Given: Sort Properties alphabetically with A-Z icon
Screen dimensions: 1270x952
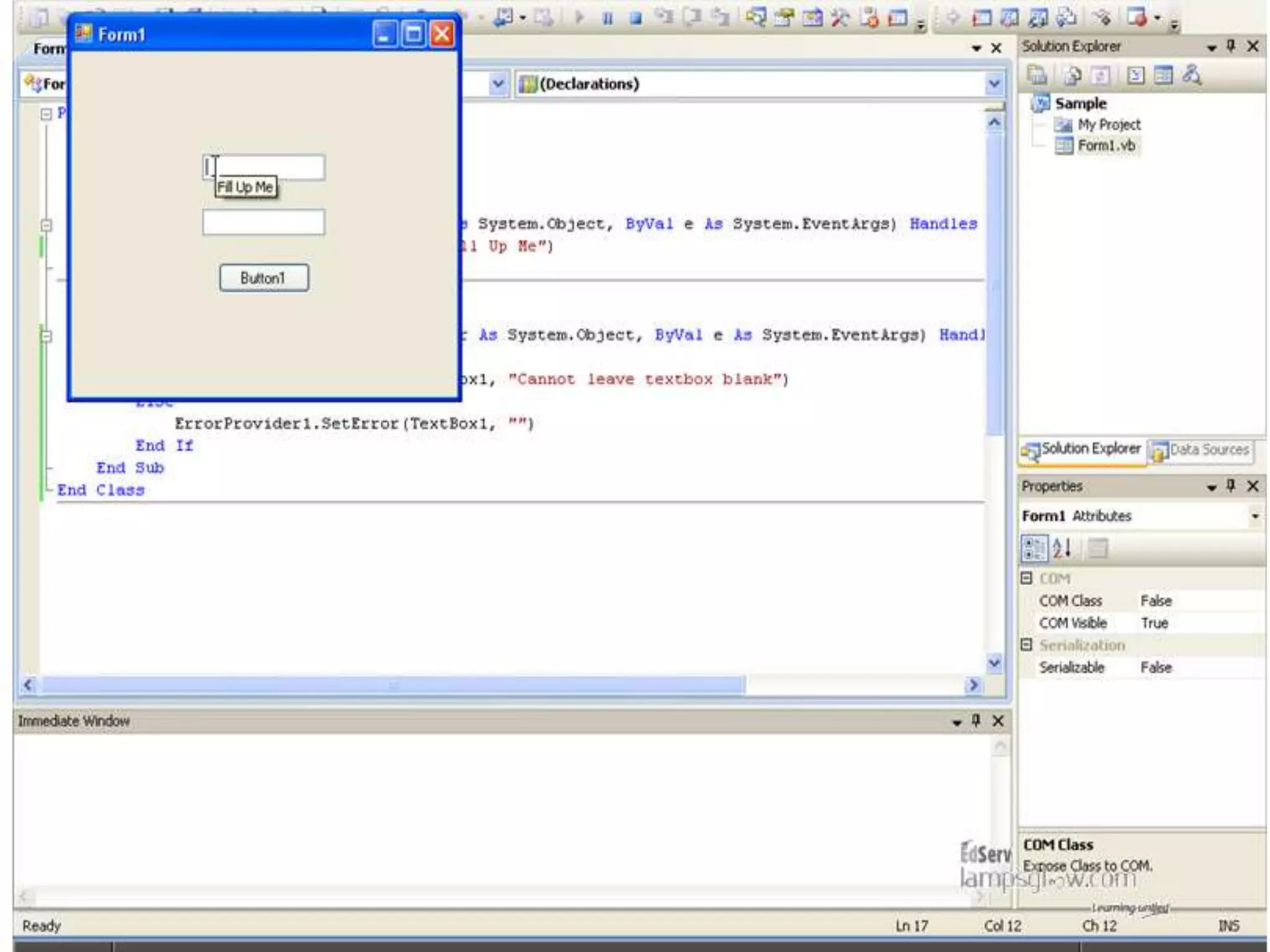Looking at the screenshot, I should 1062,549.
